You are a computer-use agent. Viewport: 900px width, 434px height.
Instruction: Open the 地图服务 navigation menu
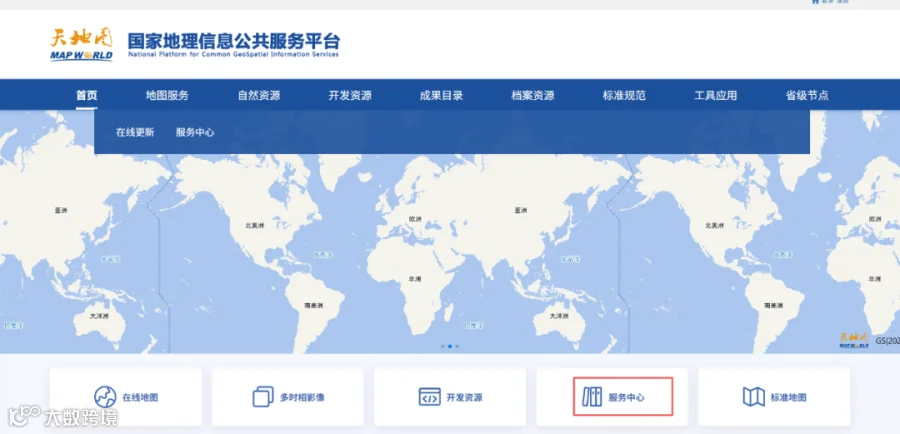click(x=167, y=95)
